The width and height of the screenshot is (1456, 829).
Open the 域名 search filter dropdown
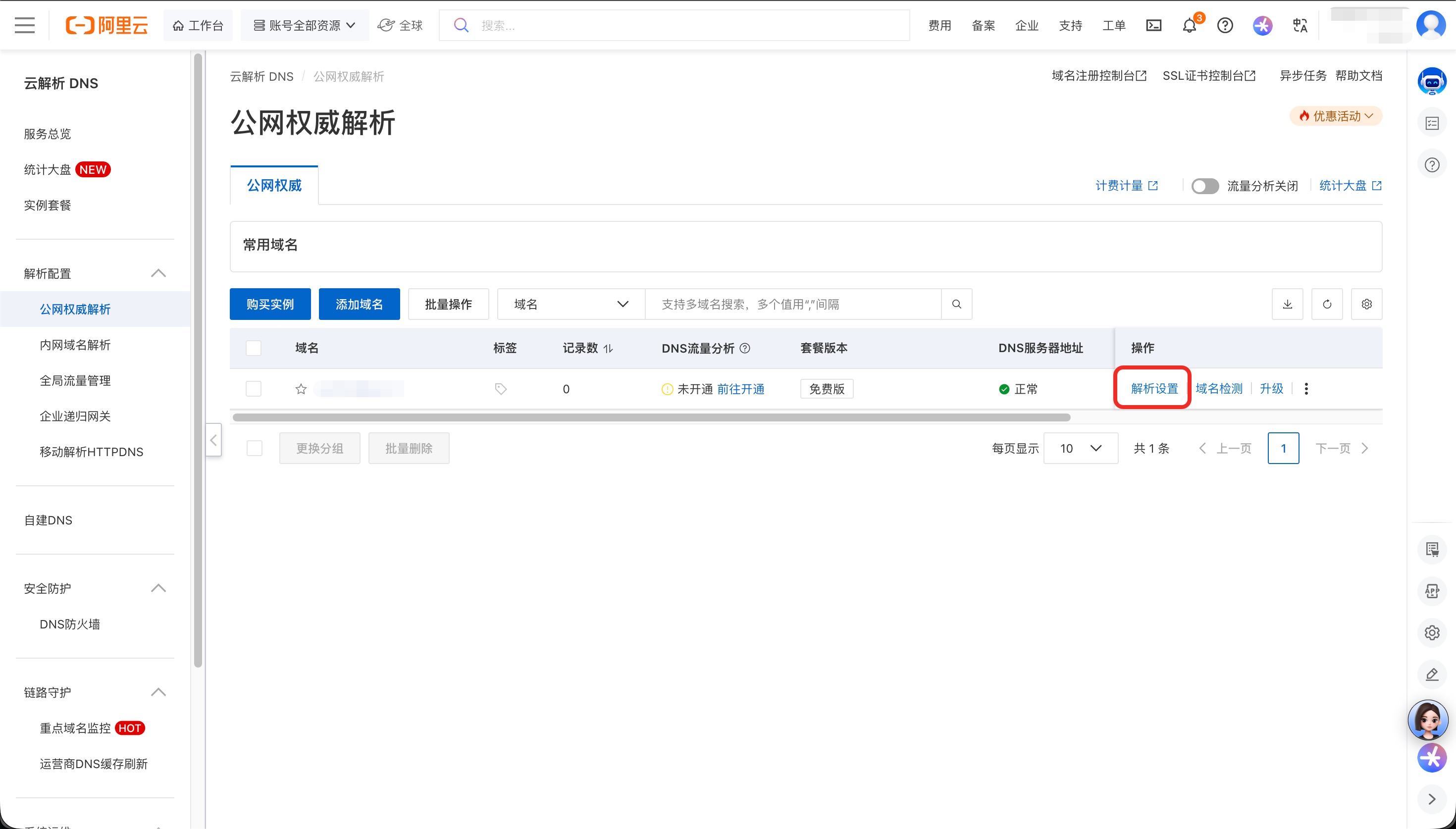point(570,304)
